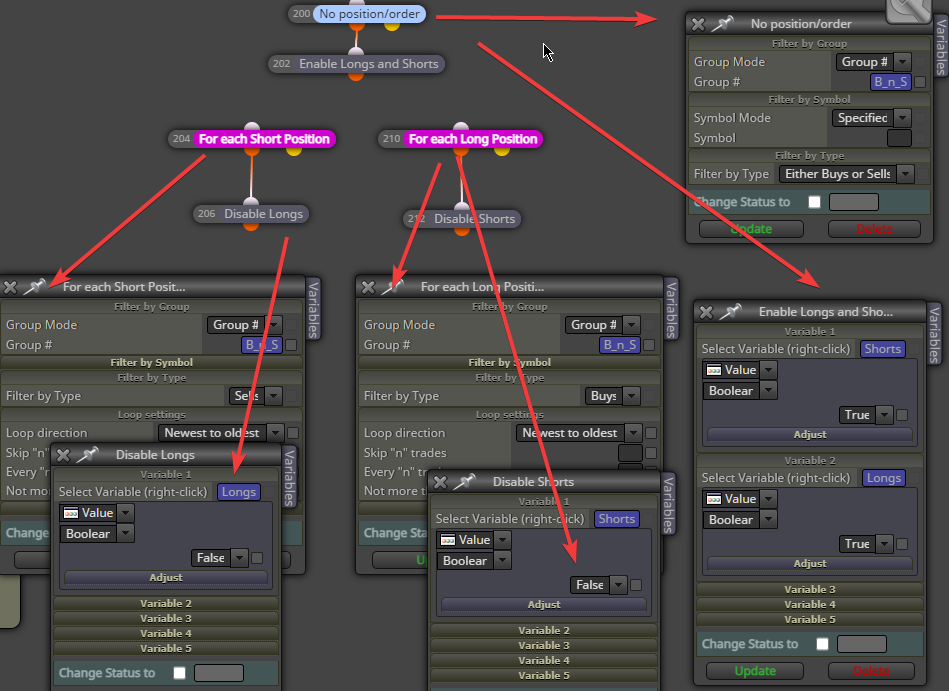Screen dimensions: 949x691
Task: Select node 204 For each Short Position
Action: click(x=252, y=139)
